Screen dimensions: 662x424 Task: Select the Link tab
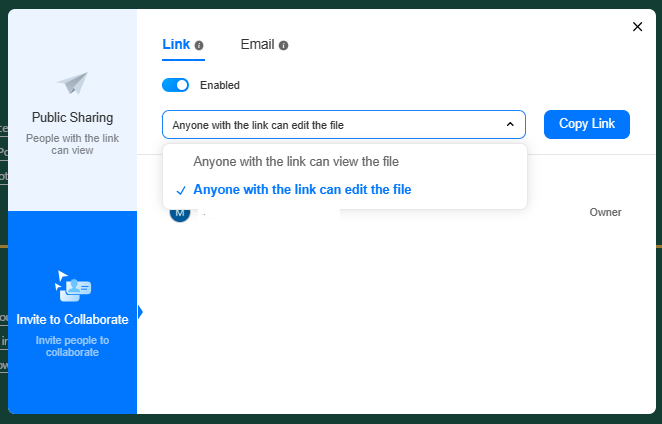[176, 45]
